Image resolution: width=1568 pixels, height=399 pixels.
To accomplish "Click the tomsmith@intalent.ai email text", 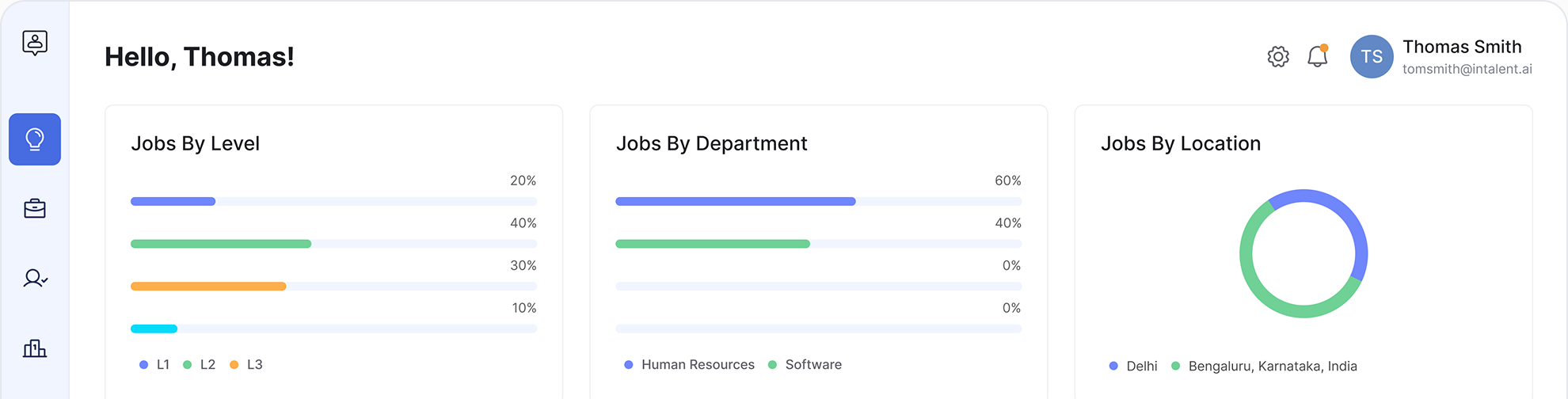I will point(1467,69).
